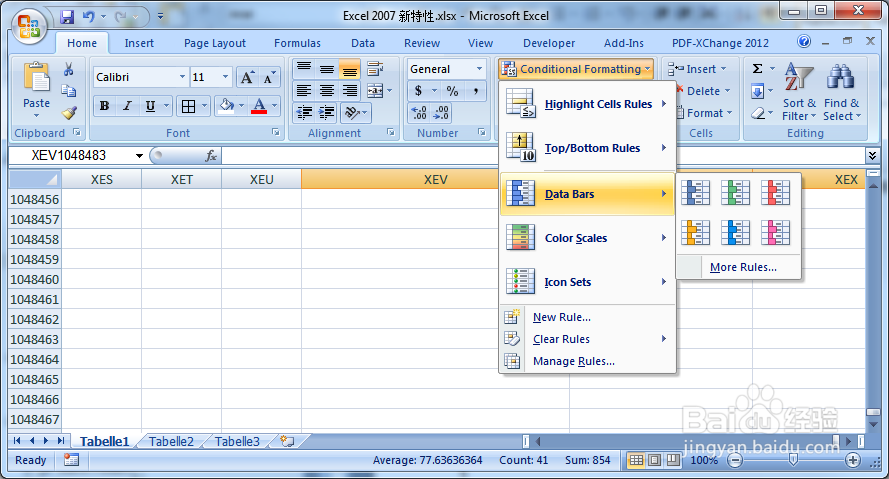
Task: Apply Comma Style number format
Action: coord(476,91)
